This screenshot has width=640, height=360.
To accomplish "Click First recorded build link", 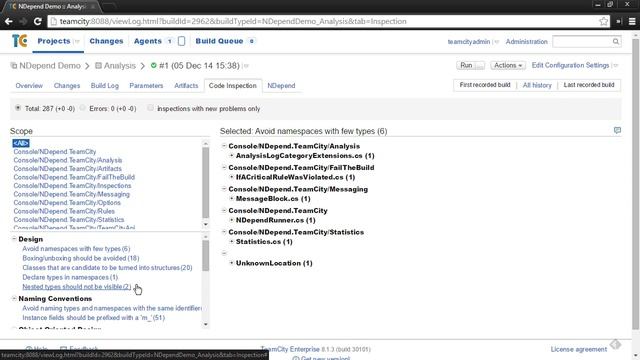I will coord(485,85).
